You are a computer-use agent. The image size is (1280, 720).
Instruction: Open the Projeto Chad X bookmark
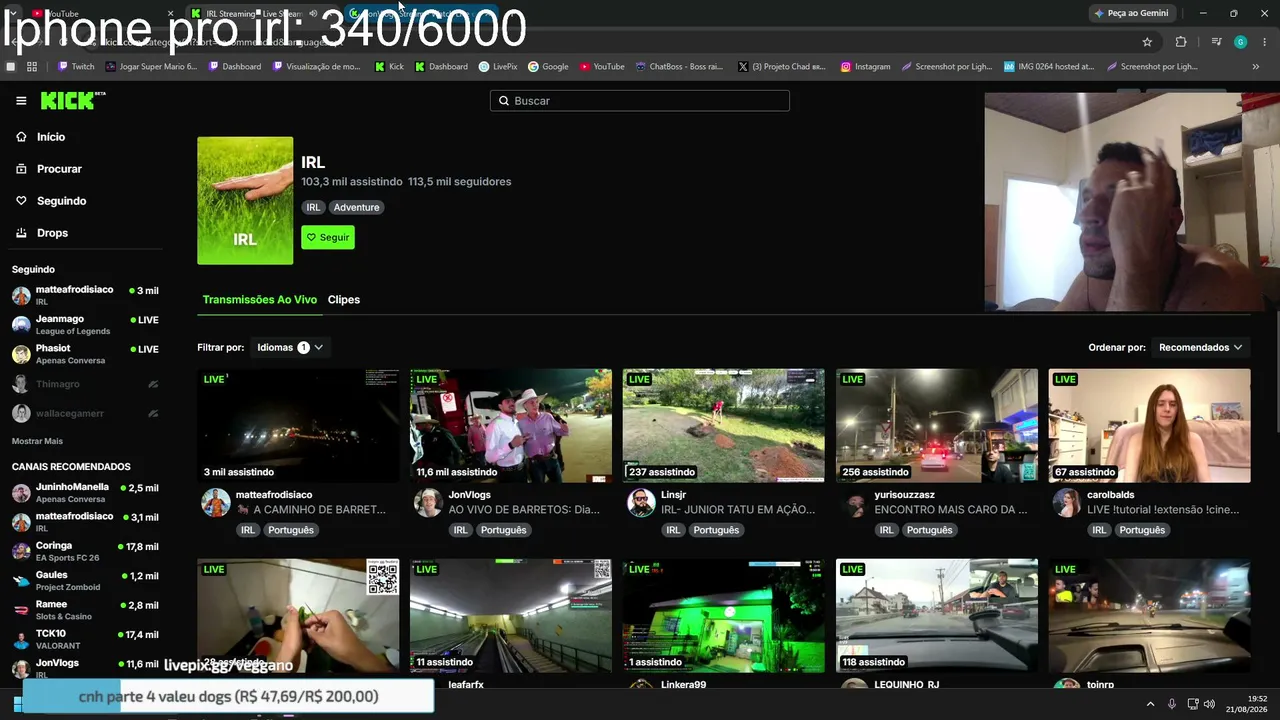(782, 67)
